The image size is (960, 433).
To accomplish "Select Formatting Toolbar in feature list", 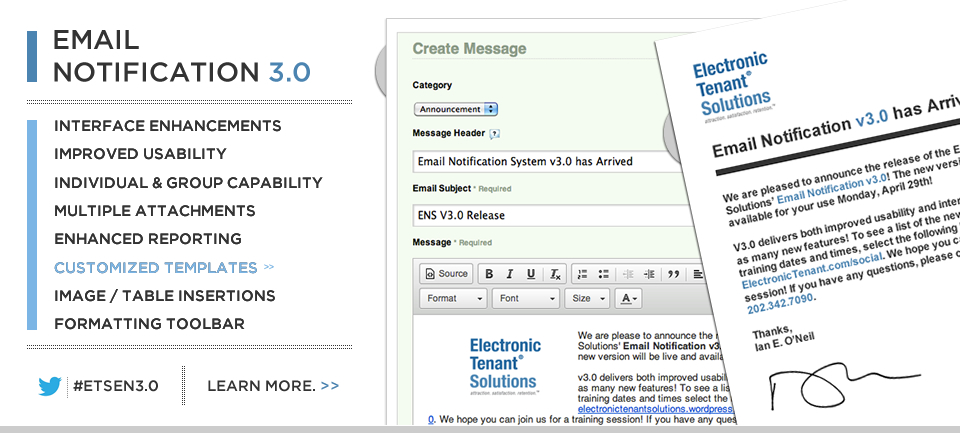I will pos(149,323).
